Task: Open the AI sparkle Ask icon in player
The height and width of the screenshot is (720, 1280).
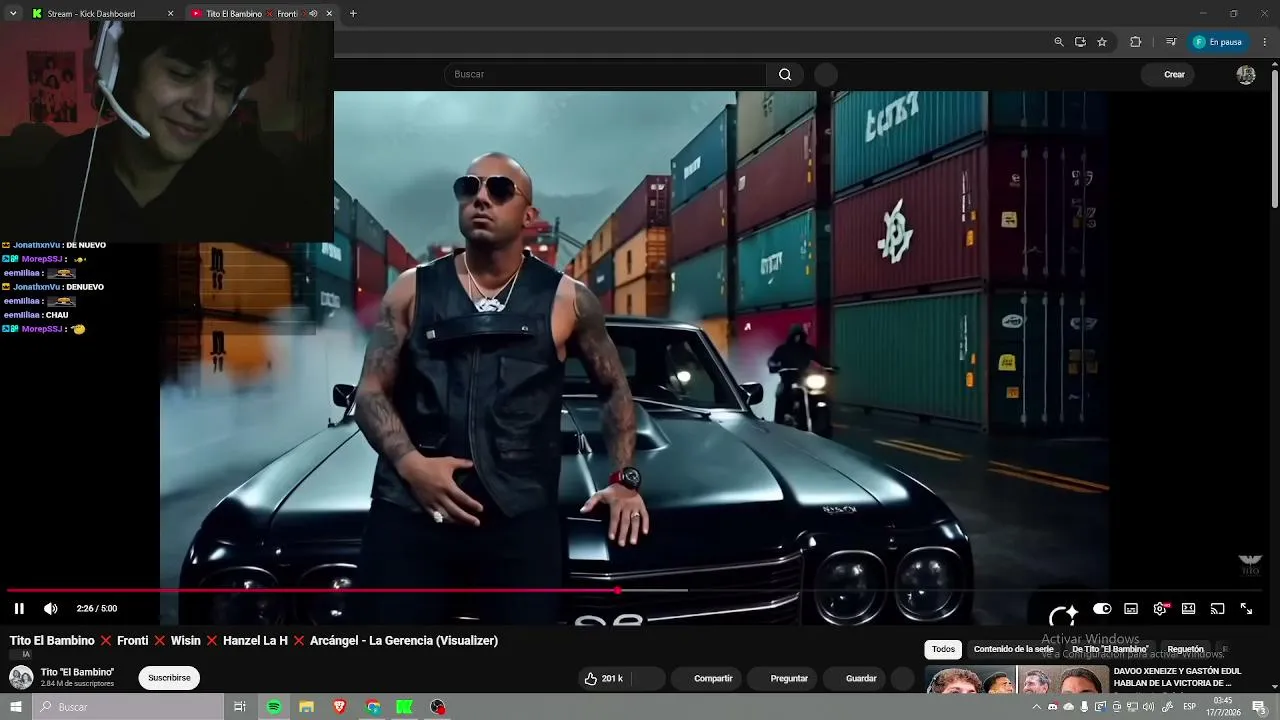Action: coord(1063,615)
